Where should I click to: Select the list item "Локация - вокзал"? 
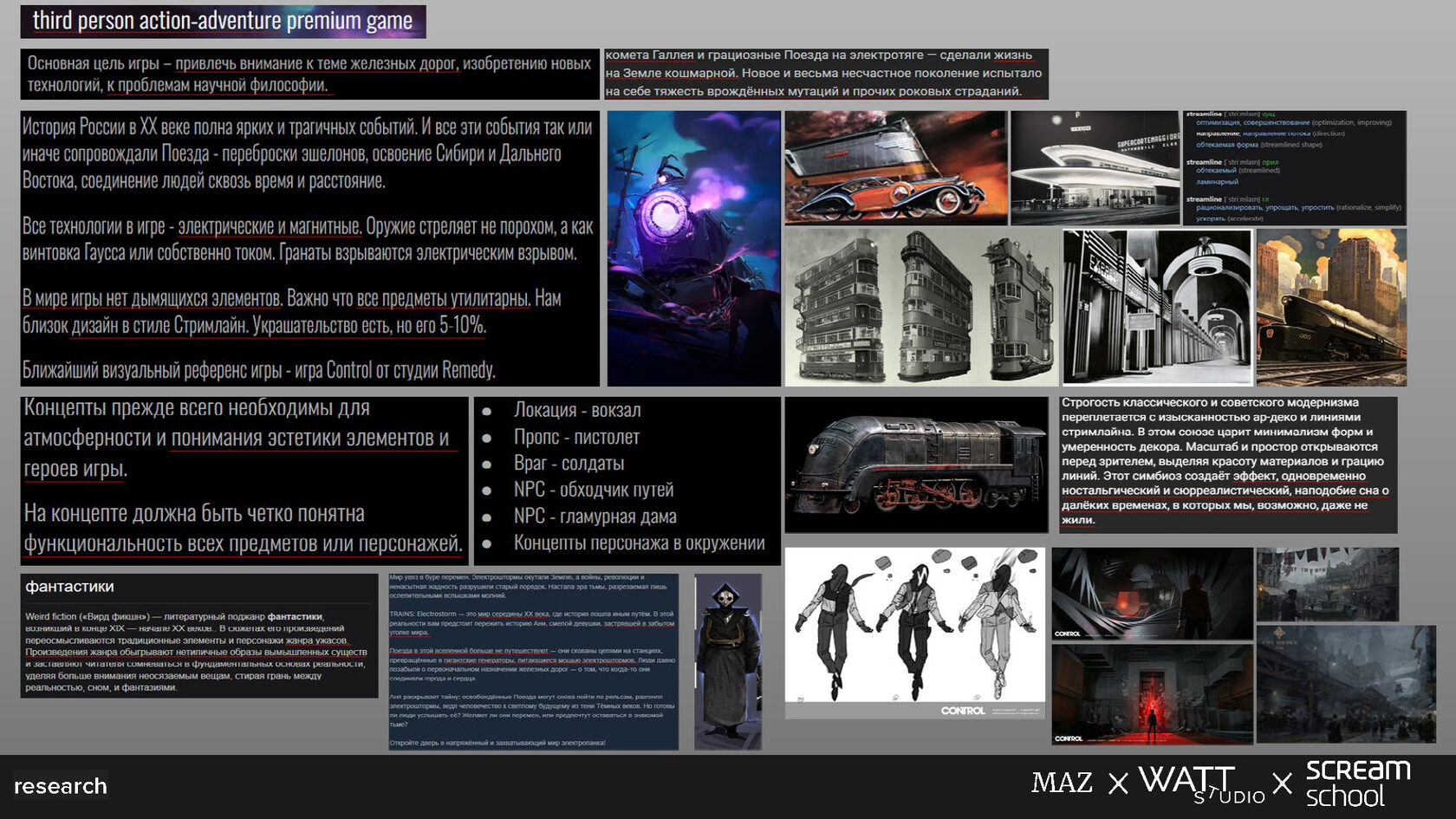(x=577, y=410)
